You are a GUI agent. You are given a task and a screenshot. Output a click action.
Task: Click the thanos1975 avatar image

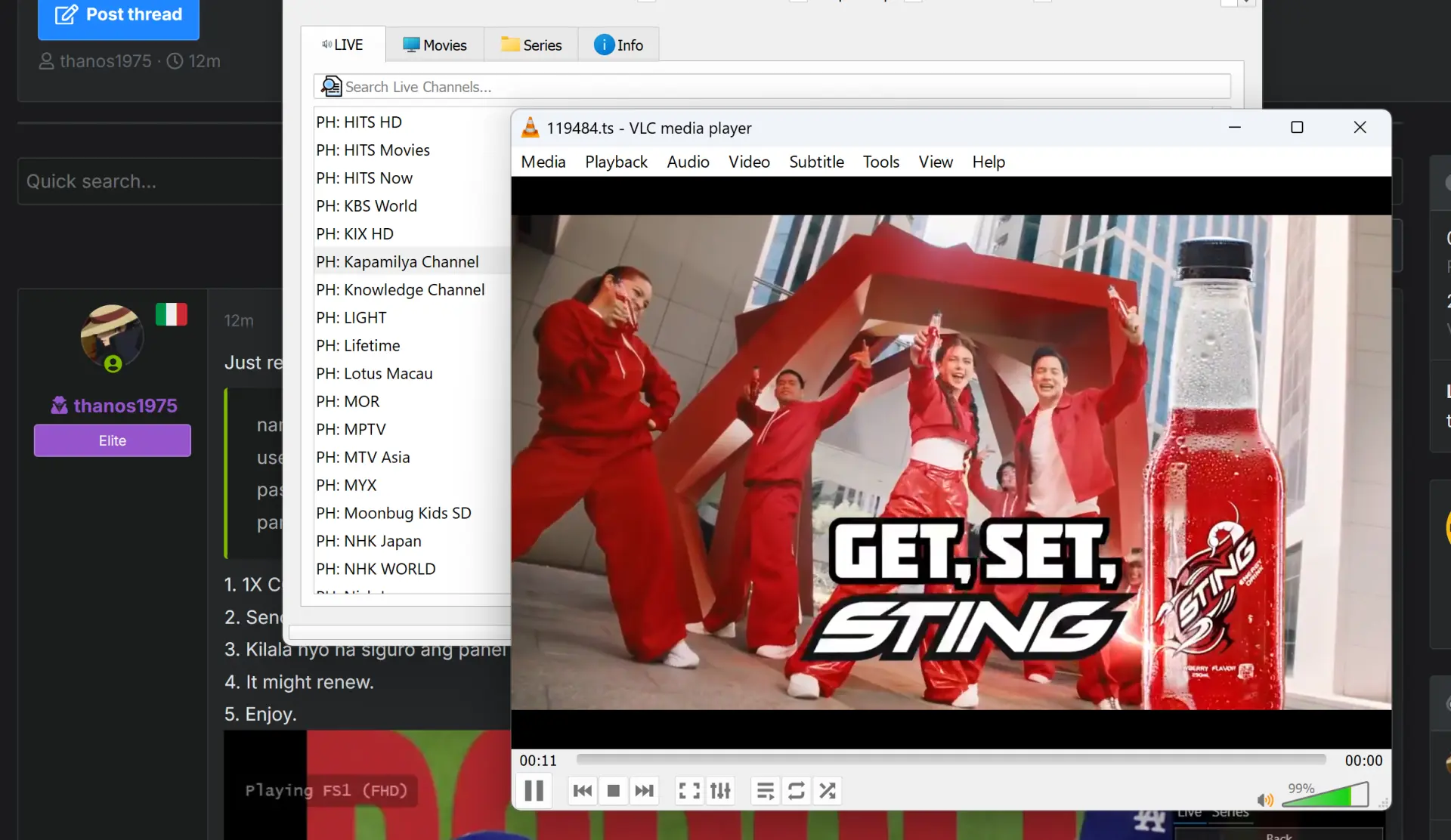click(112, 335)
